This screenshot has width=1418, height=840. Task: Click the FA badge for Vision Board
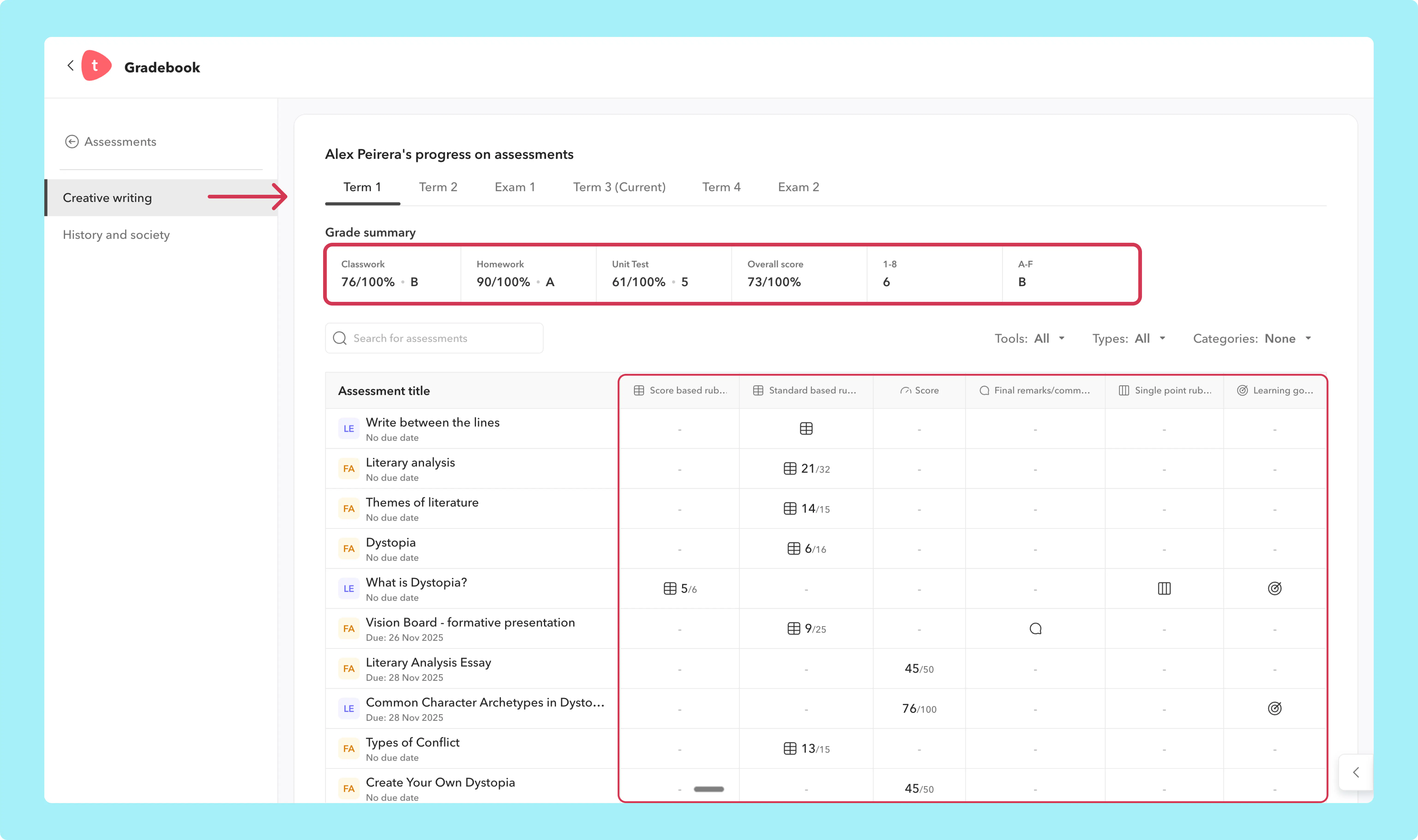point(349,629)
